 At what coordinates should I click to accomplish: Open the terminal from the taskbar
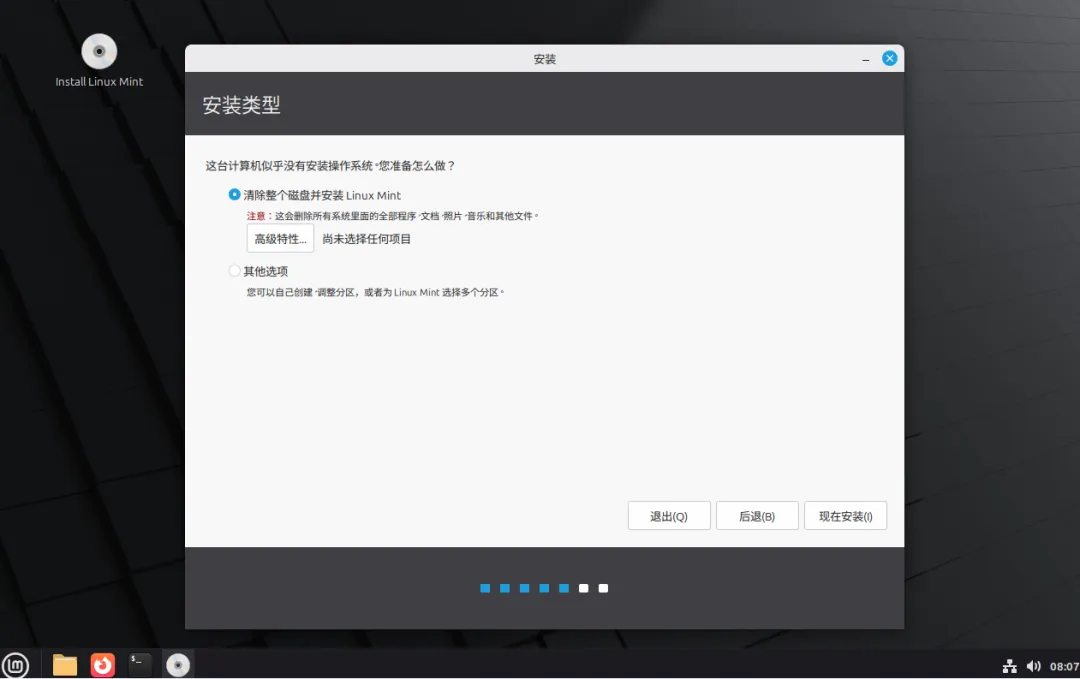(140, 665)
